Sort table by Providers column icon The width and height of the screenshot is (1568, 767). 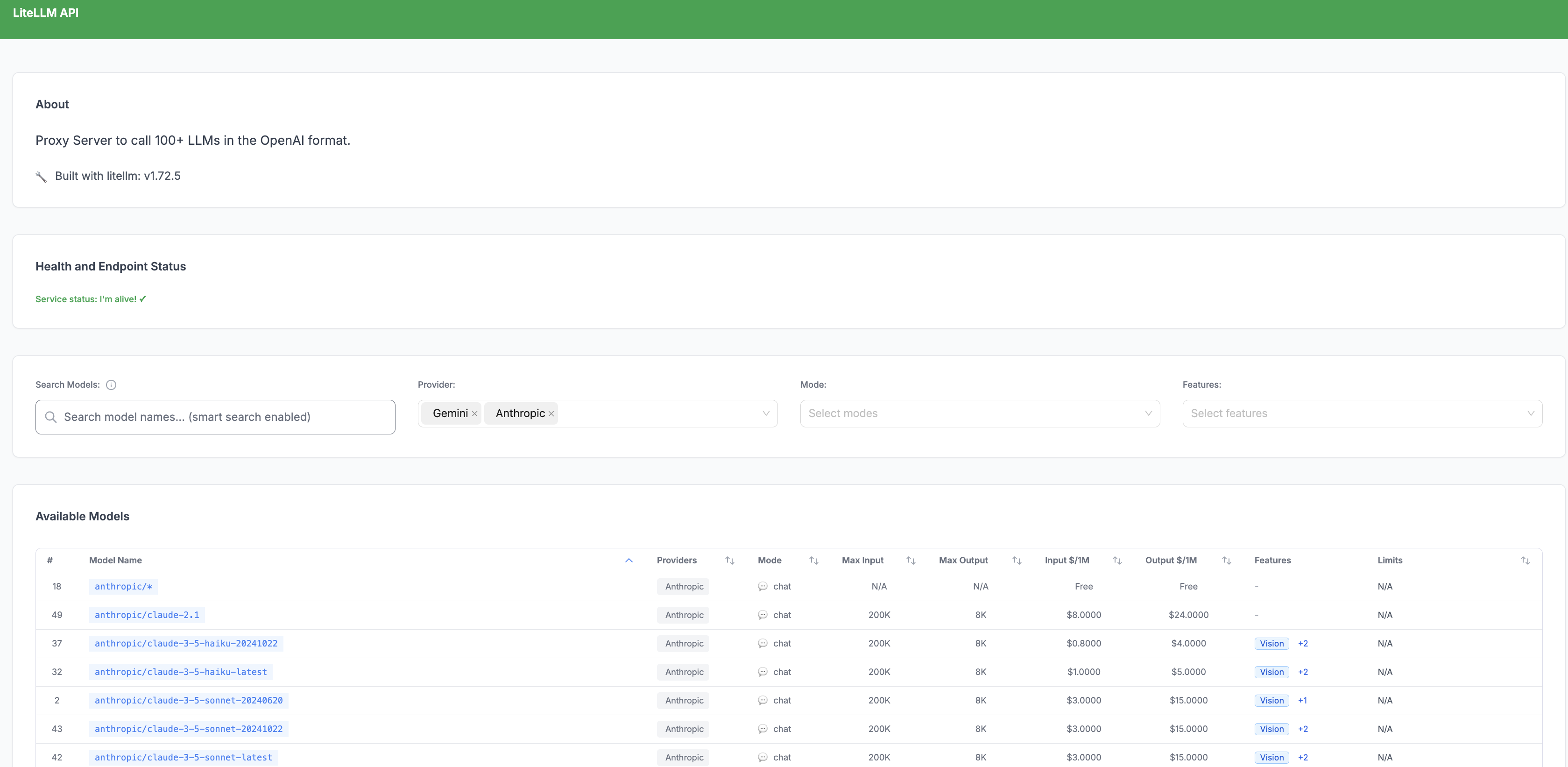click(729, 560)
